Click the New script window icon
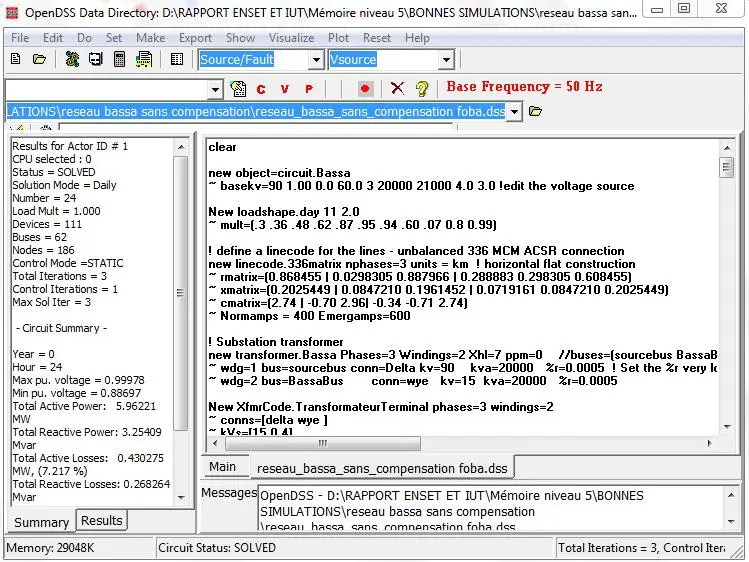Viewport: 749px width, 562px height. click(x=16, y=59)
